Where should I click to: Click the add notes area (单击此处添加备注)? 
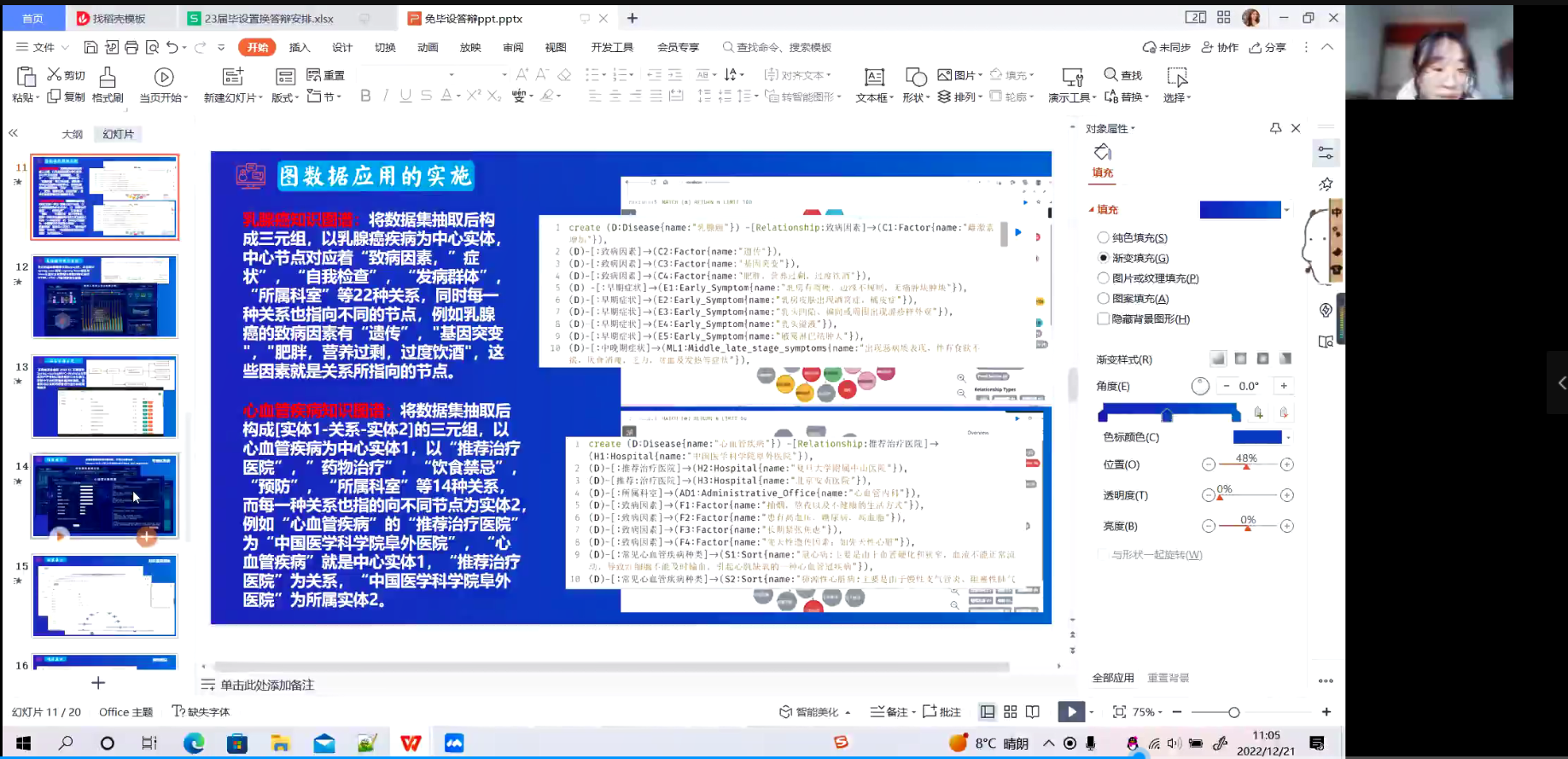pyautogui.click(x=267, y=686)
